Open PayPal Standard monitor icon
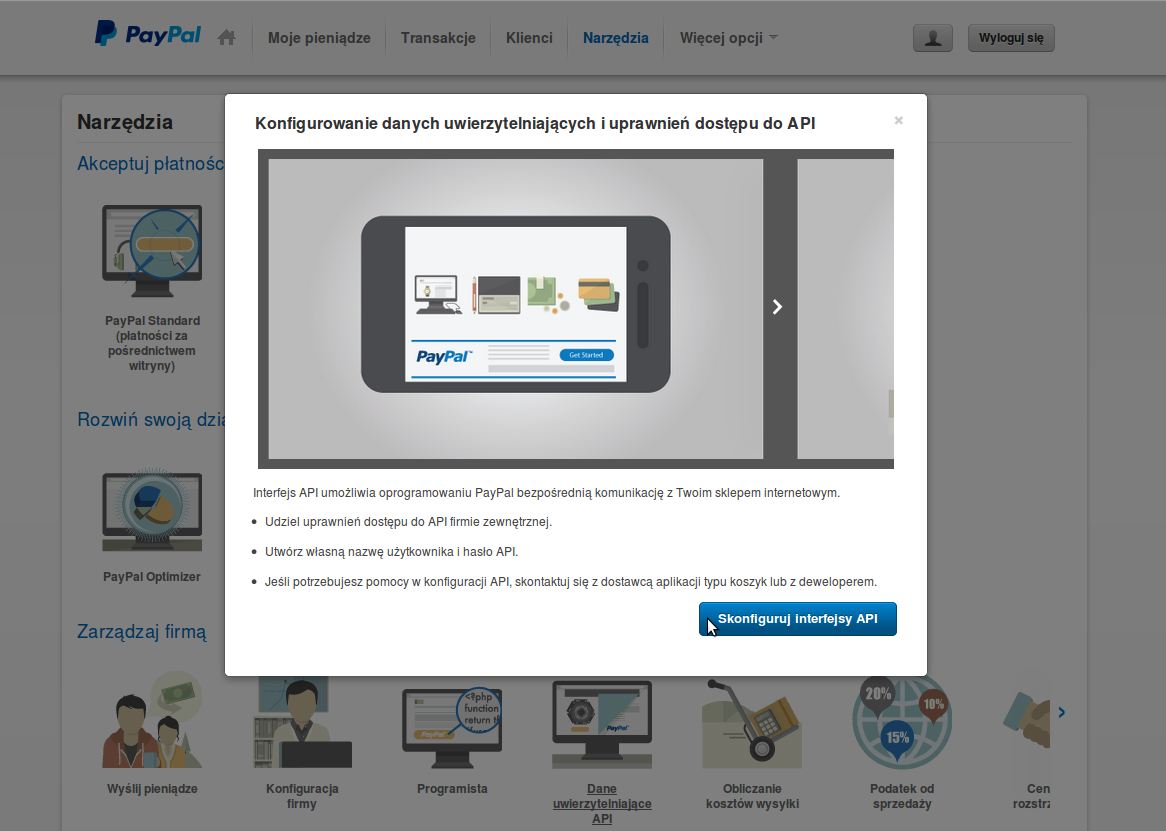Image resolution: width=1166 pixels, height=831 pixels. 152,250
